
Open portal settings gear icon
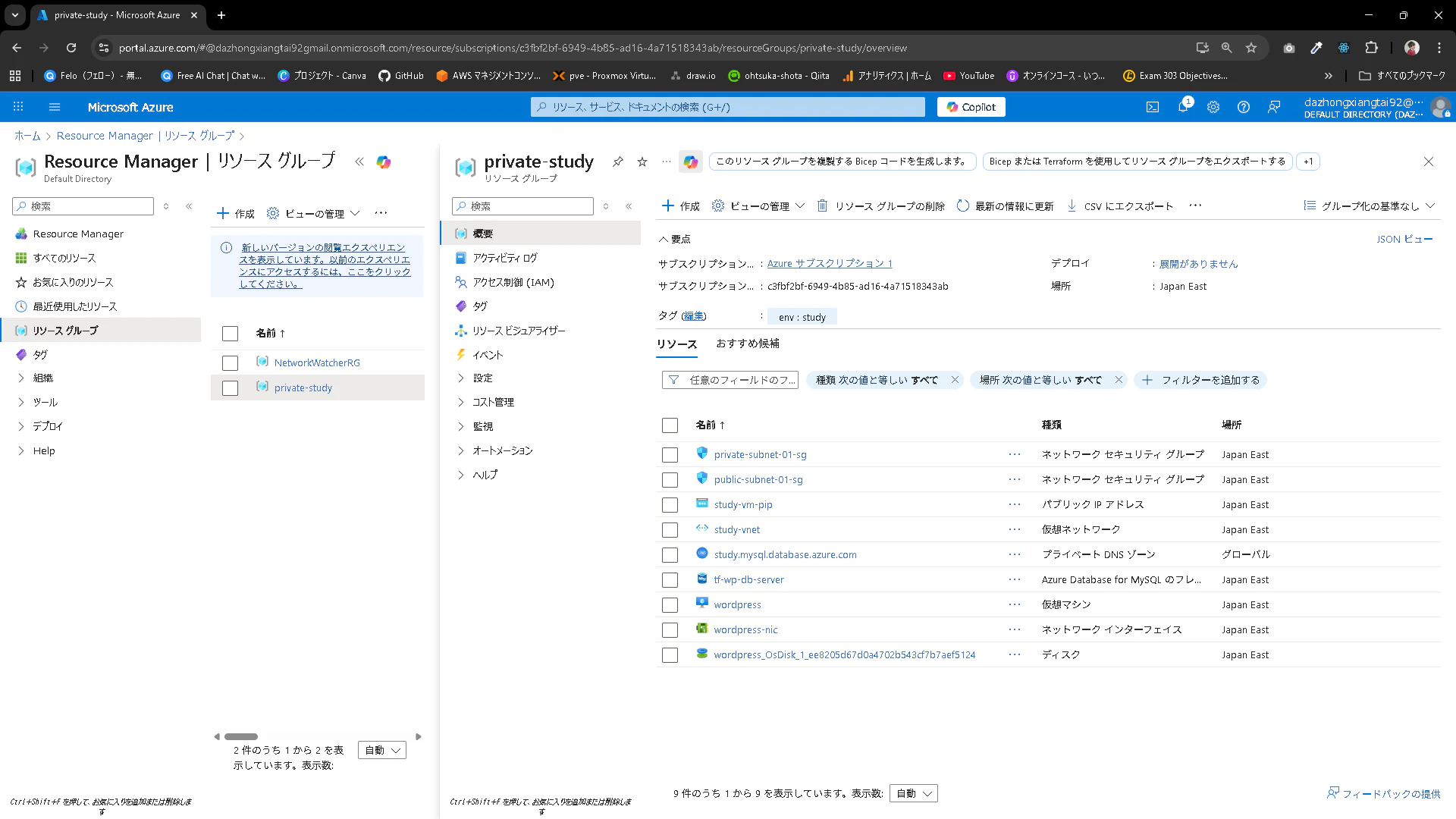point(1213,107)
